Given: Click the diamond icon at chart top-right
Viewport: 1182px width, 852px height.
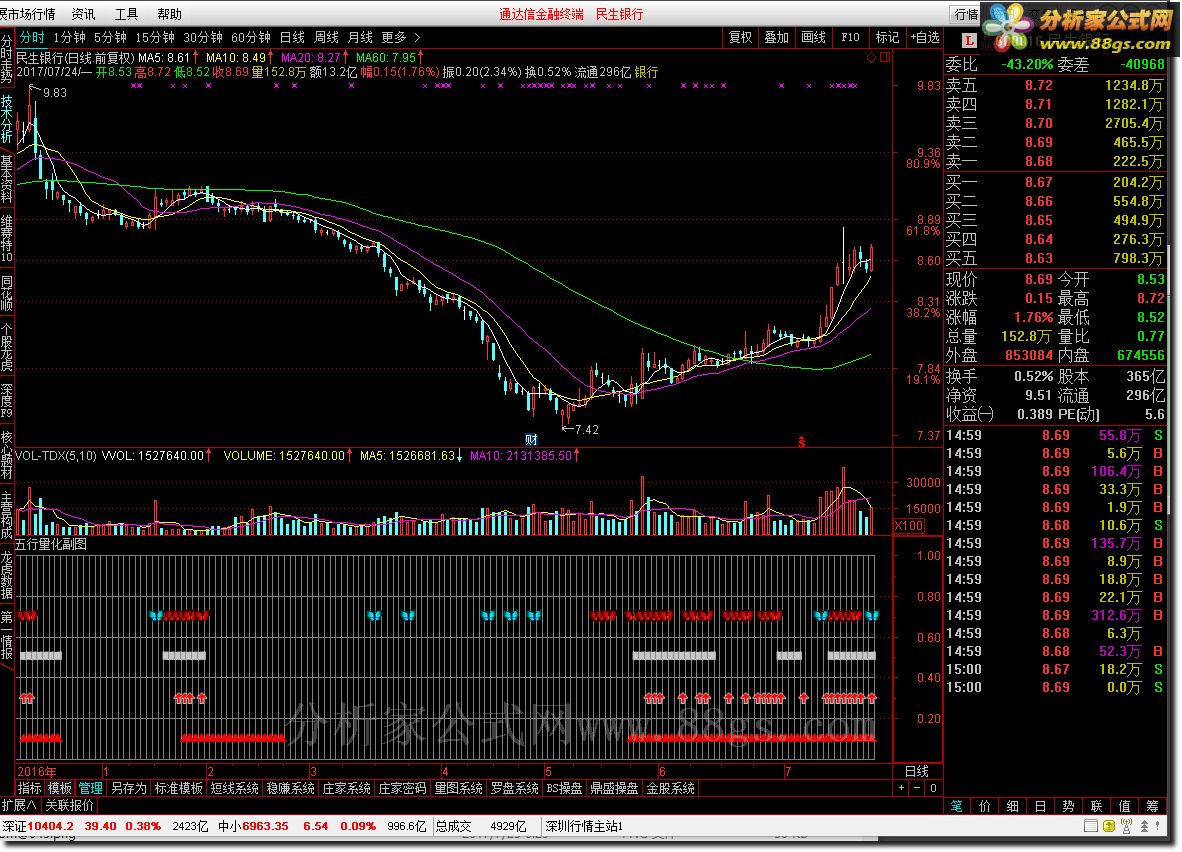Looking at the screenshot, I should [871, 57].
